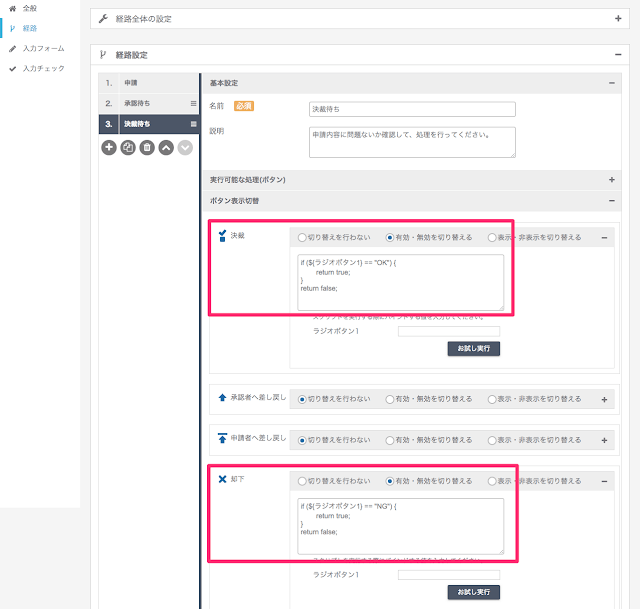Click the drag handle icon on 決裁待ち

tap(193, 124)
